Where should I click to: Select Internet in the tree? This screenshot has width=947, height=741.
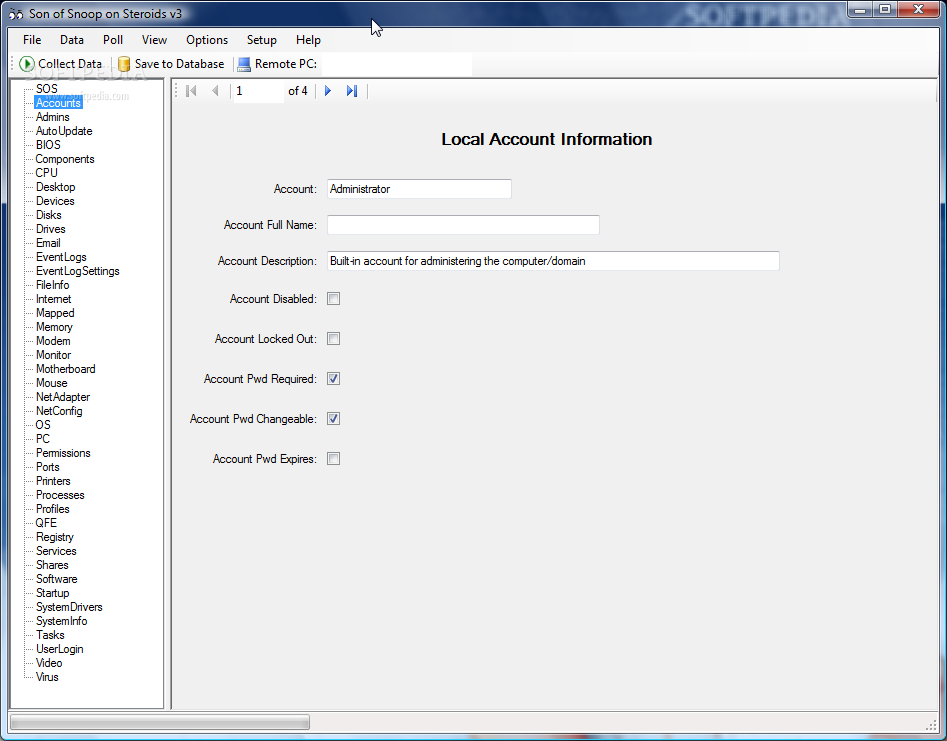click(54, 299)
